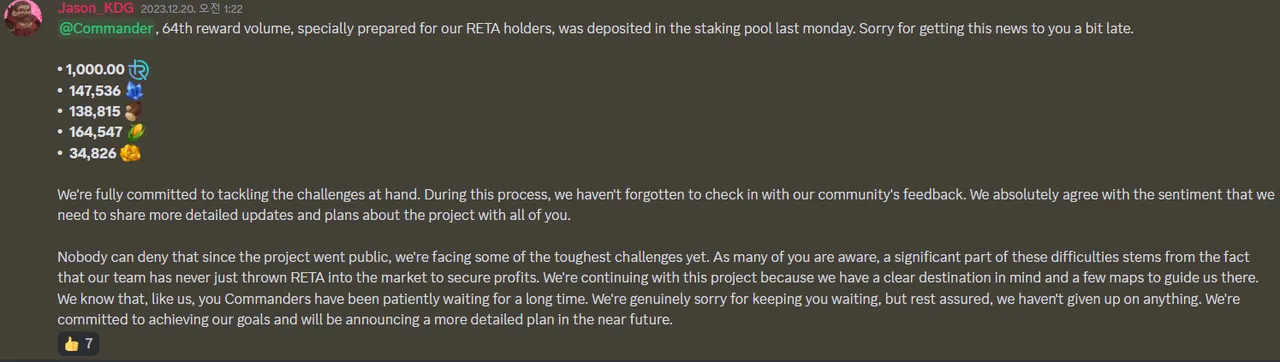
Task: Click the thumbs up emoji in the reaction
Action: tap(71, 344)
